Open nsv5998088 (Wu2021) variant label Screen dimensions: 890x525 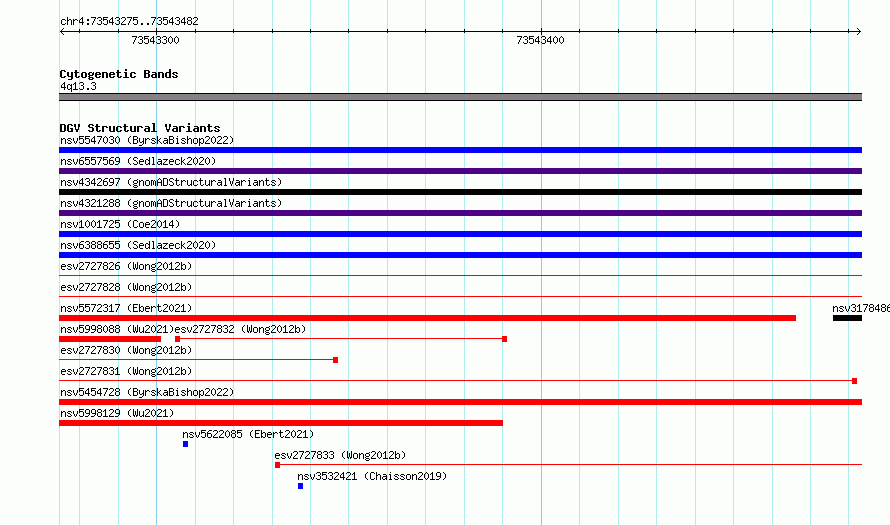[x=117, y=329]
